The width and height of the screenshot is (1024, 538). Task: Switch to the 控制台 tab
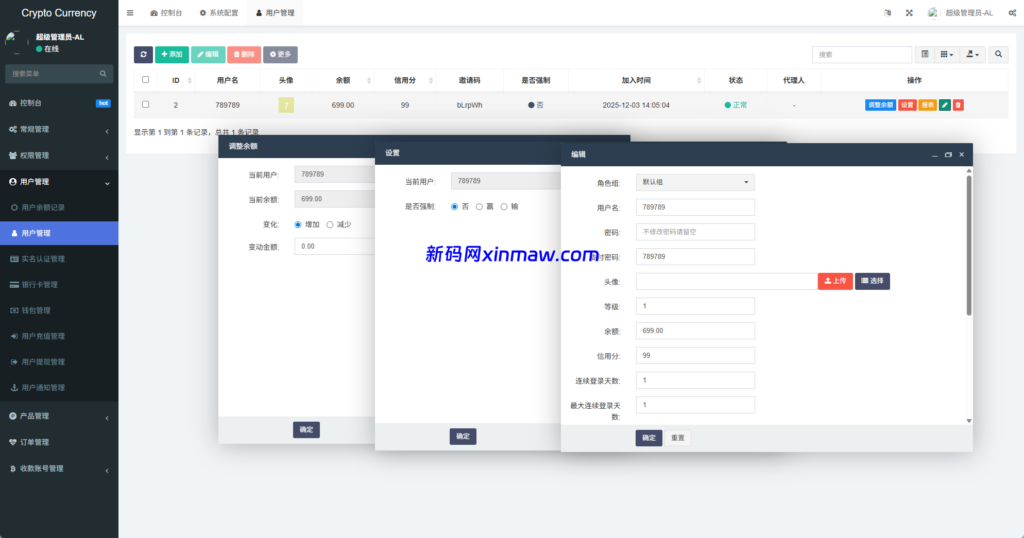(x=166, y=12)
